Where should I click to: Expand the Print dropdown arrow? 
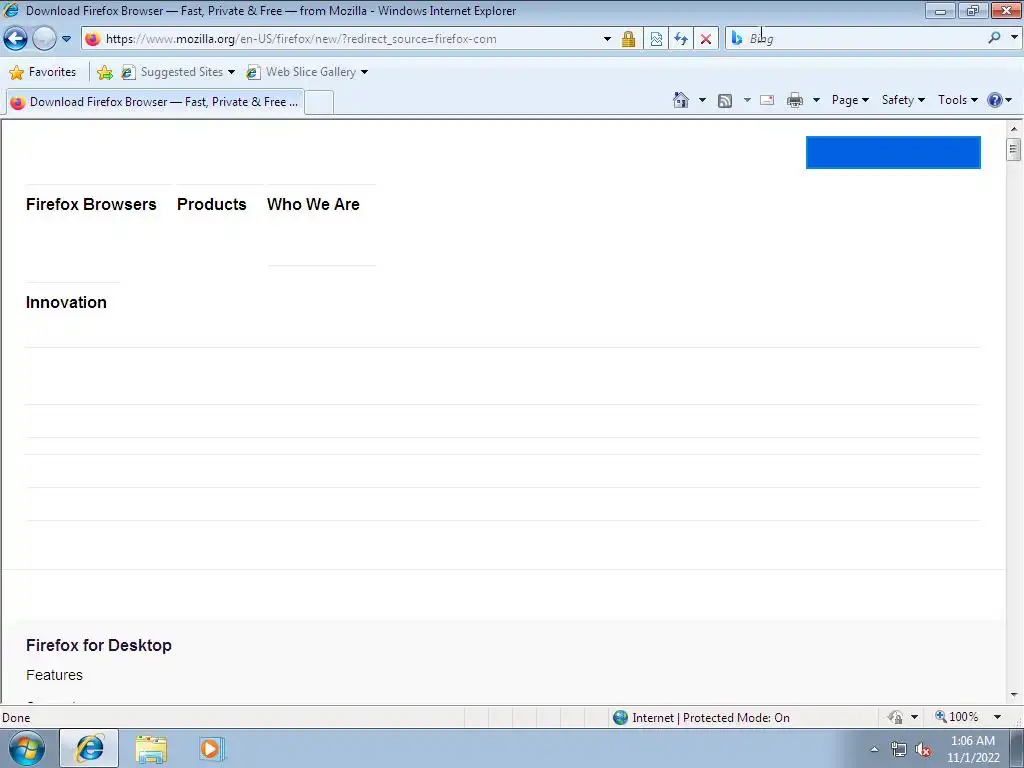[816, 100]
